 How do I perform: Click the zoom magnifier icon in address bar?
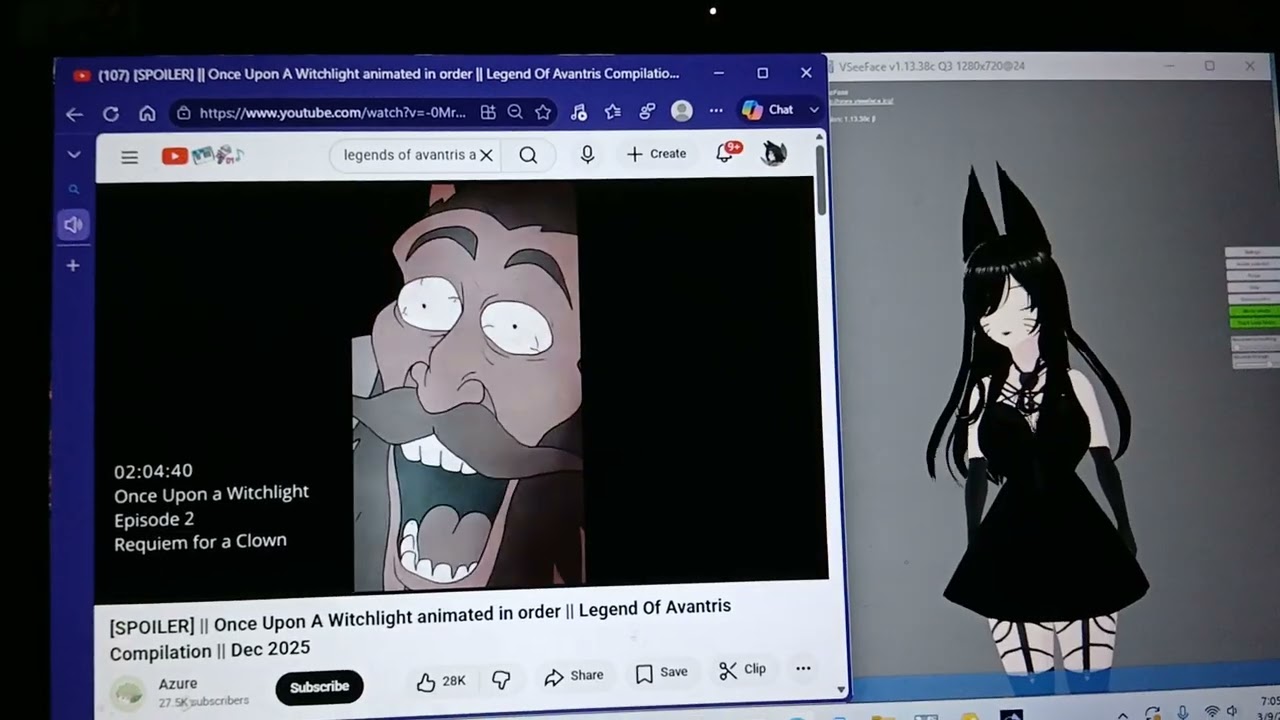[x=515, y=112]
